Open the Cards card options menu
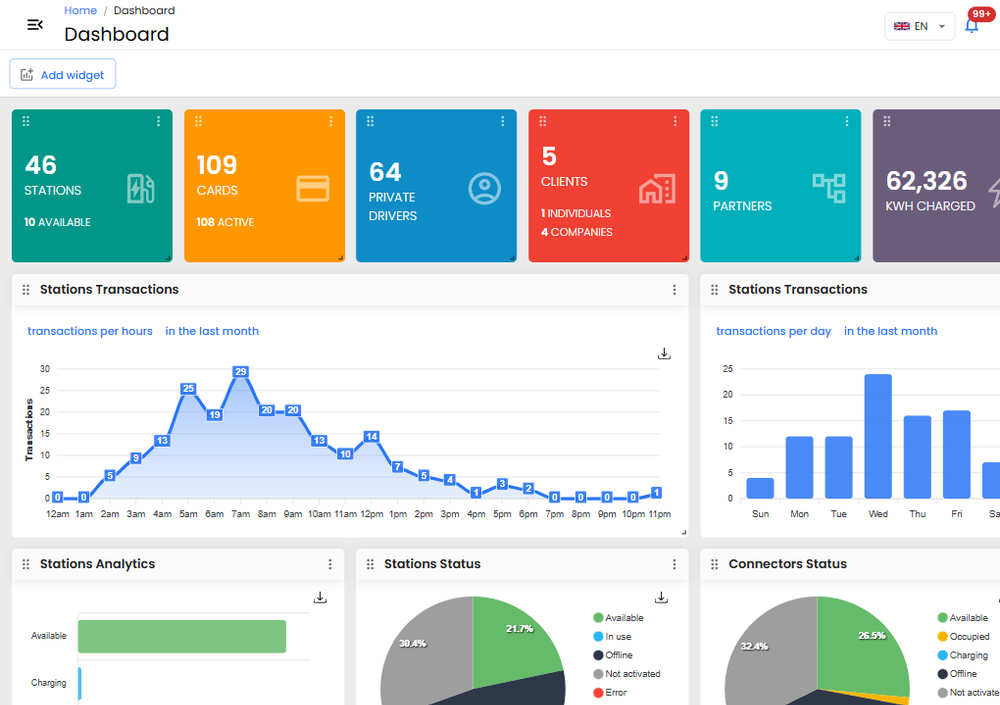Image resolution: width=1000 pixels, height=705 pixels. point(330,121)
